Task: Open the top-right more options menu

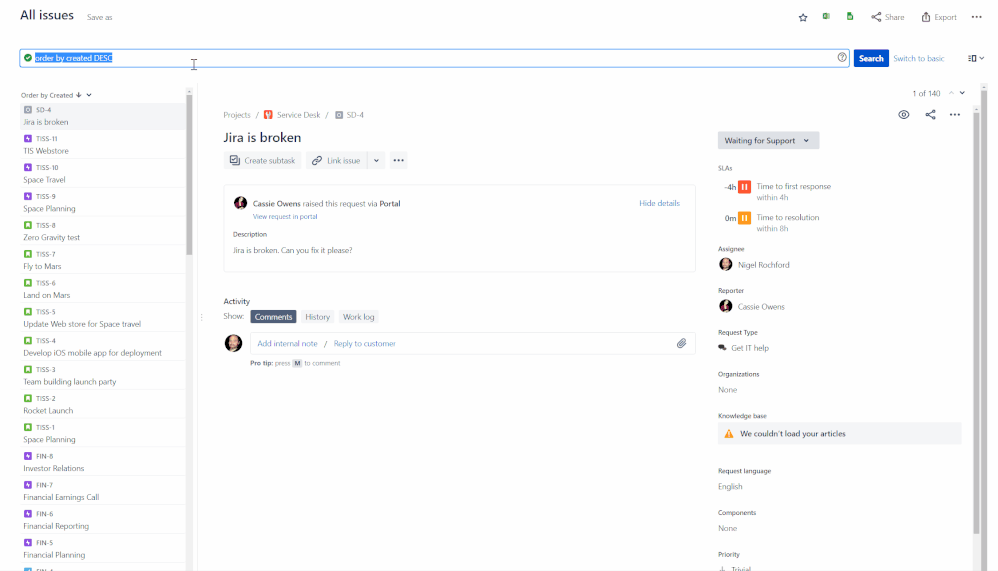Action: pyautogui.click(x=976, y=17)
